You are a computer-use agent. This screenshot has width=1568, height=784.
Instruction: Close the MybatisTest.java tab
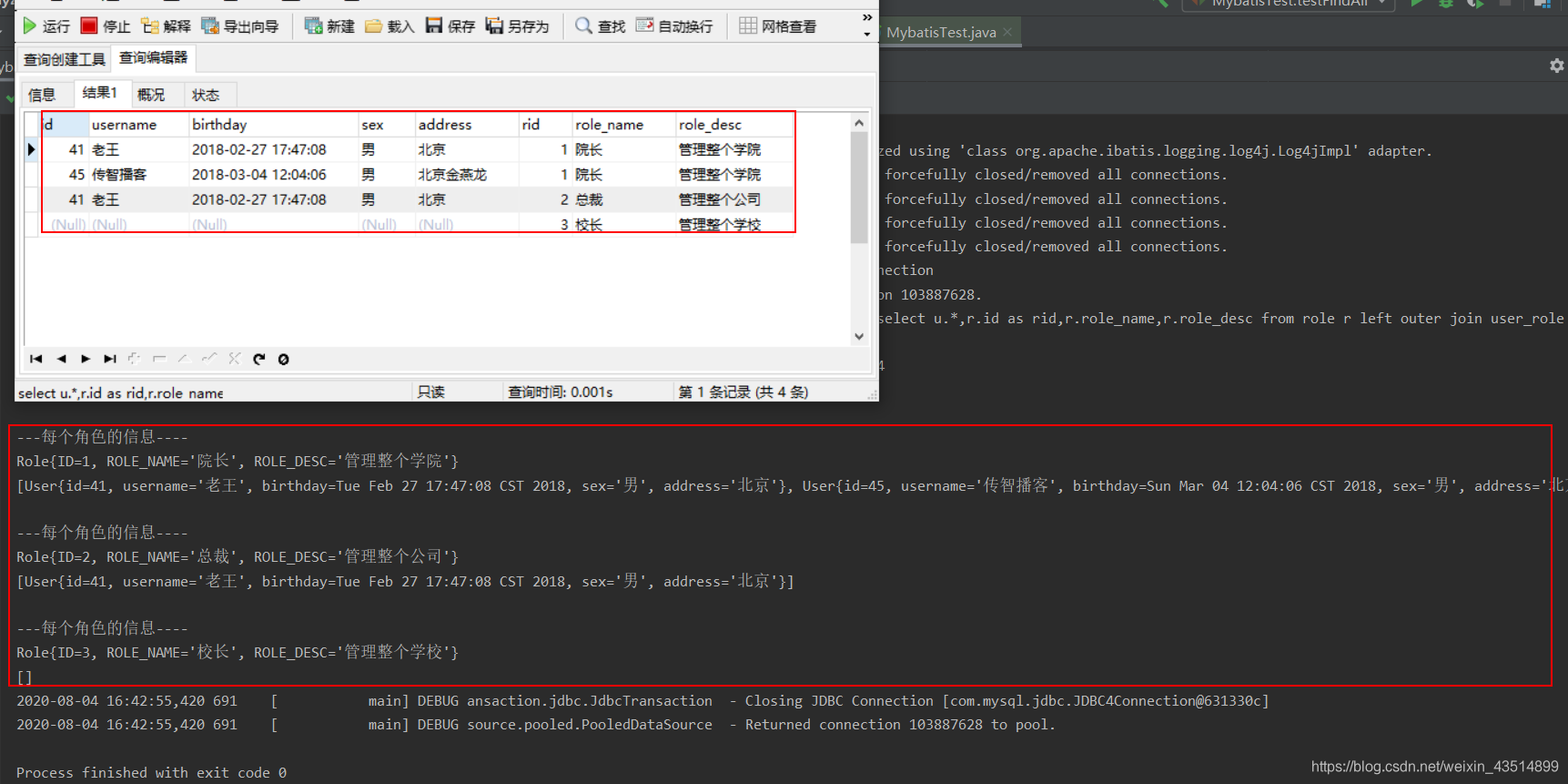(1007, 32)
